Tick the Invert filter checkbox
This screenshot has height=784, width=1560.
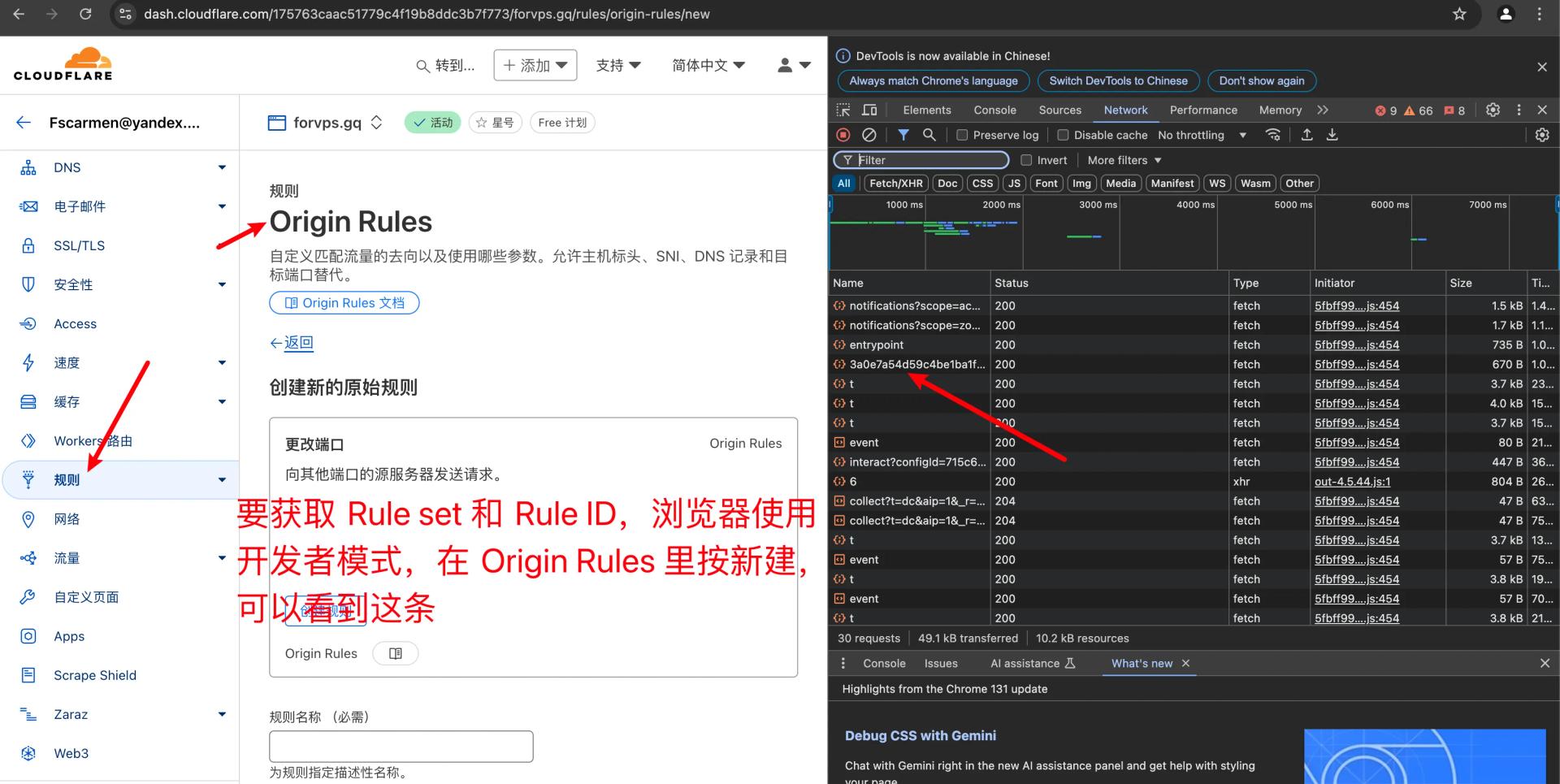[x=1026, y=160]
